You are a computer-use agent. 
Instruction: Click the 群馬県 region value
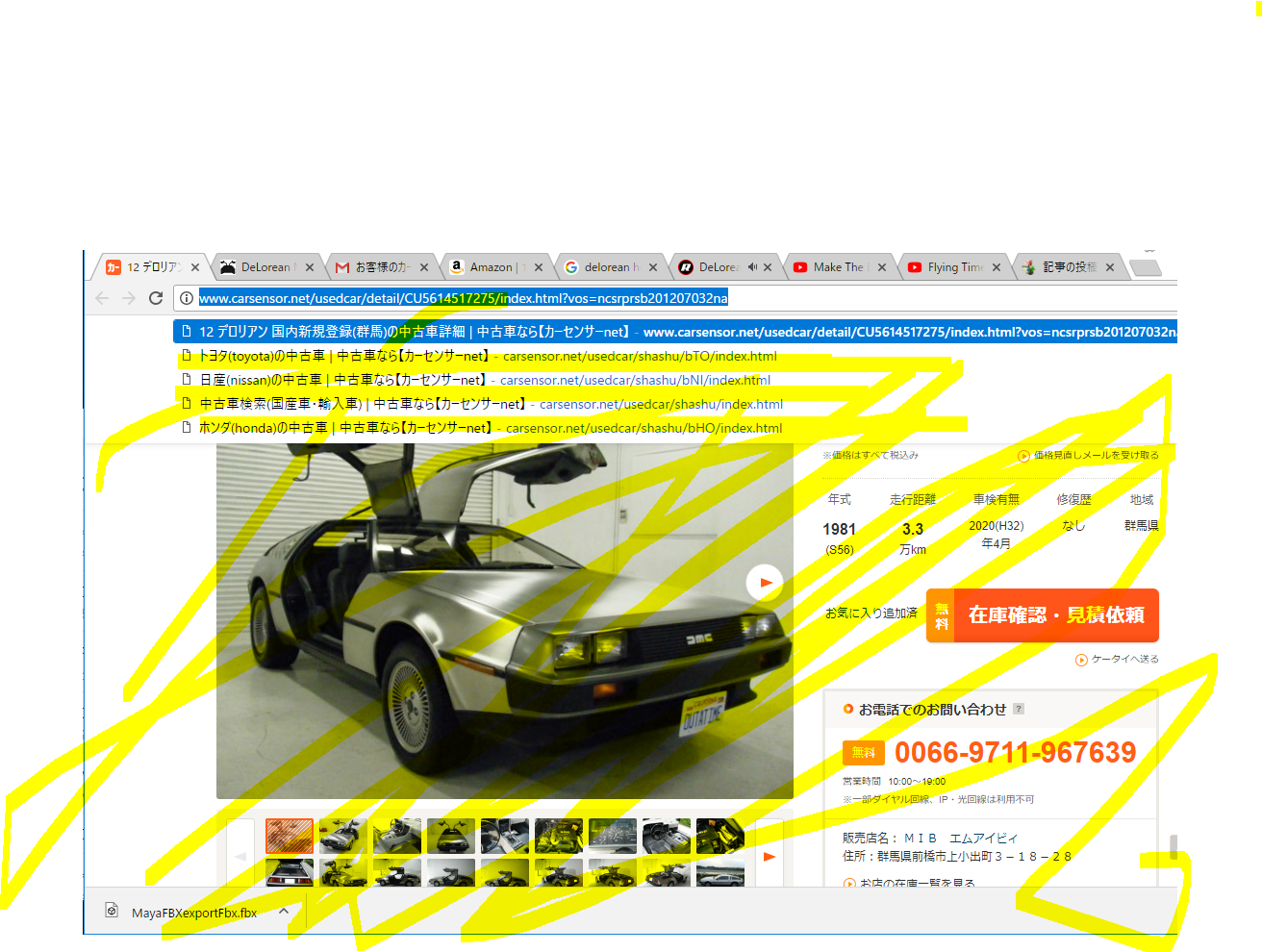[1142, 525]
